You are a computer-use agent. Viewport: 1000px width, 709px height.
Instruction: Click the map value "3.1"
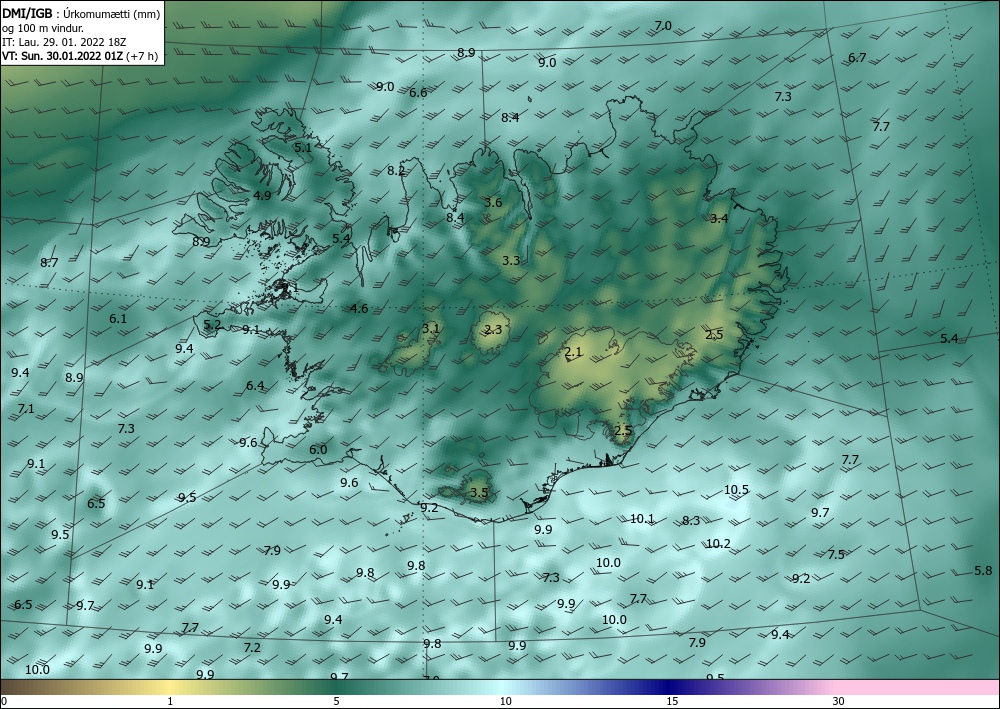(x=430, y=329)
